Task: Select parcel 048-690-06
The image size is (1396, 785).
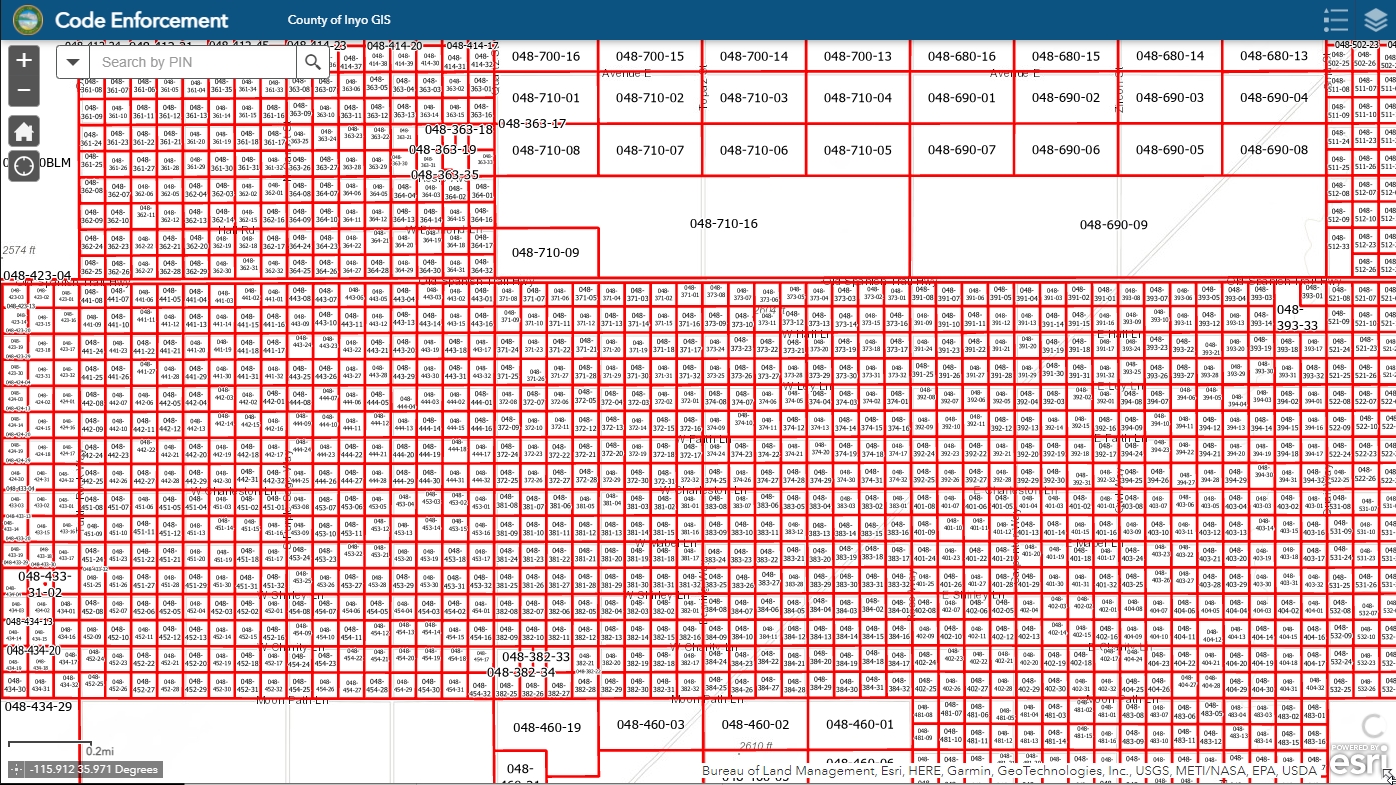Action: point(1065,150)
